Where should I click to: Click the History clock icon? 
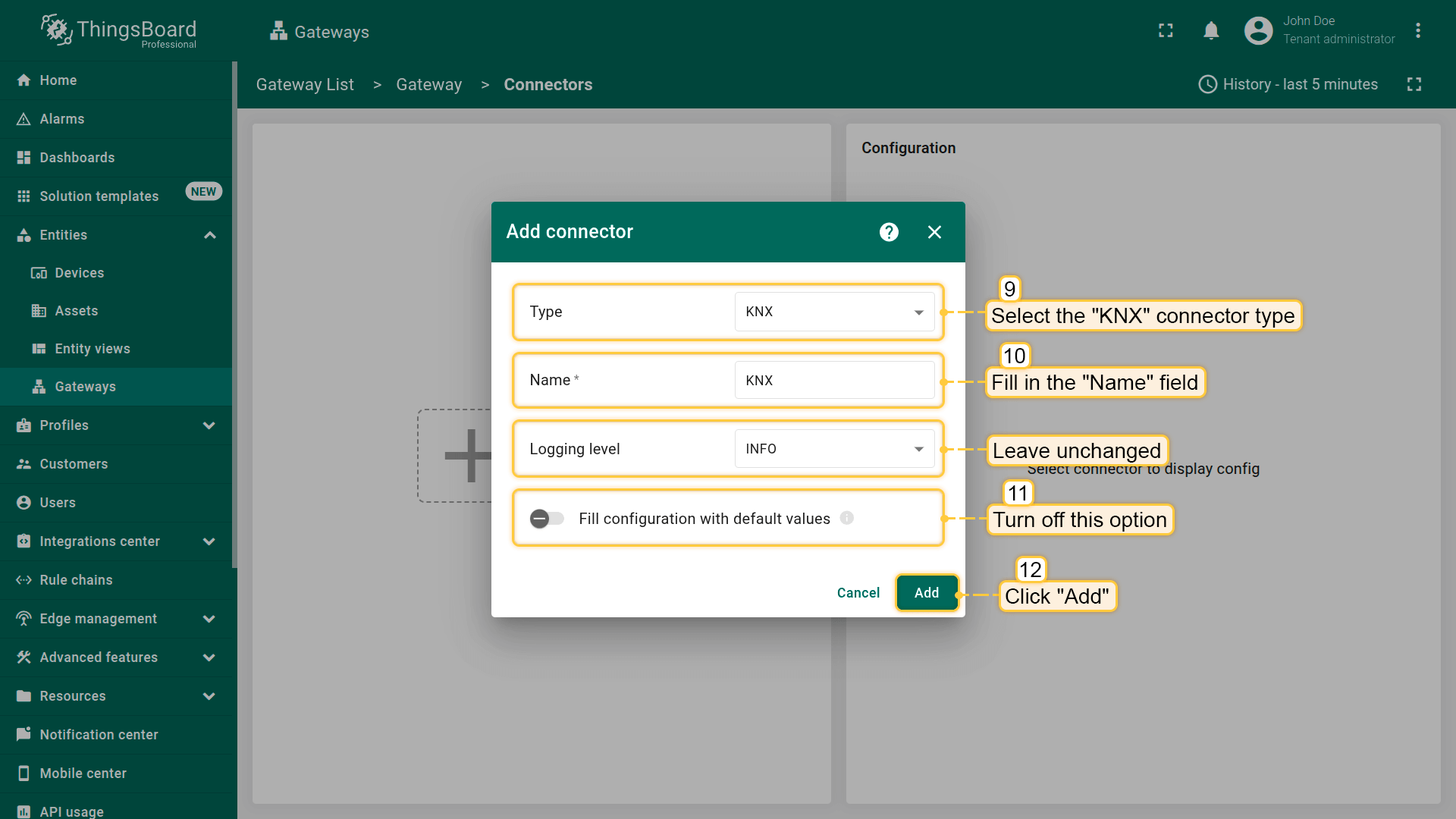point(1207,84)
